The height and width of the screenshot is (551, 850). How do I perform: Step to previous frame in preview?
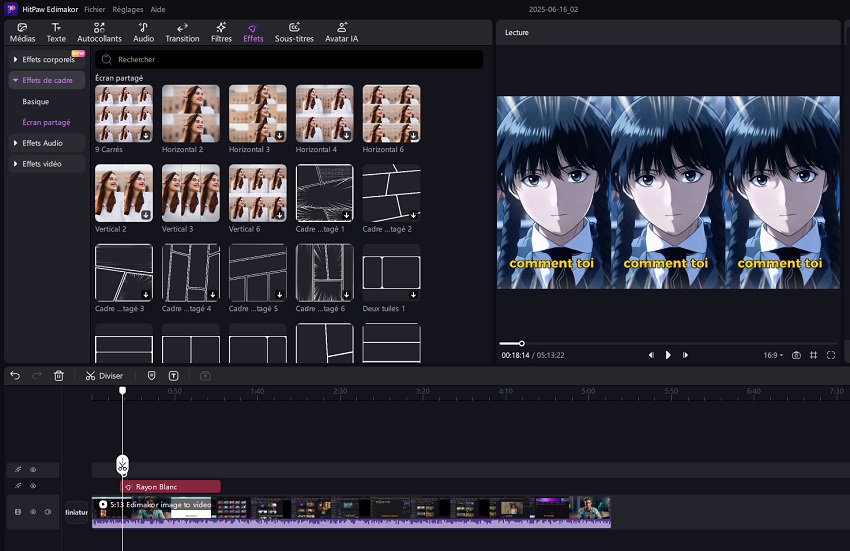tap(651, 355)
